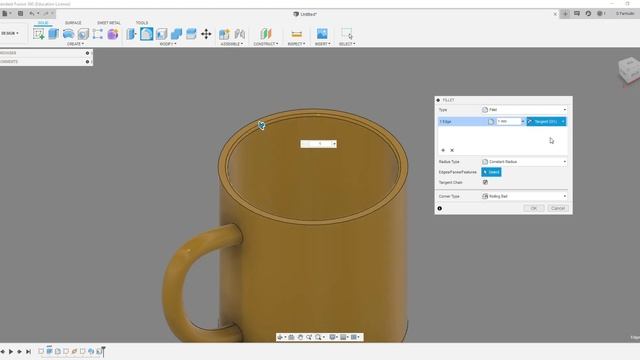Click the Orbit icon in navigation bar

pyautogui.click(x=280, y=337)
